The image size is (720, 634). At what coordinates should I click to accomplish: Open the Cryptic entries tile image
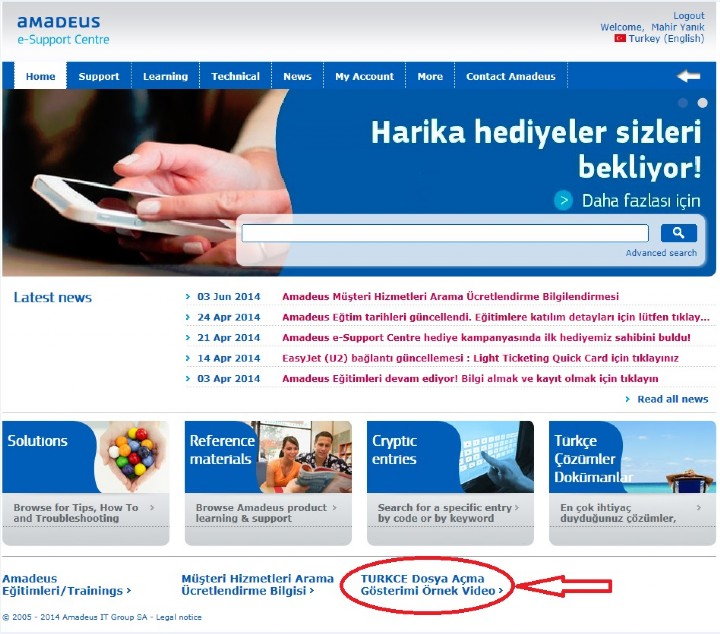pos(450,457)
